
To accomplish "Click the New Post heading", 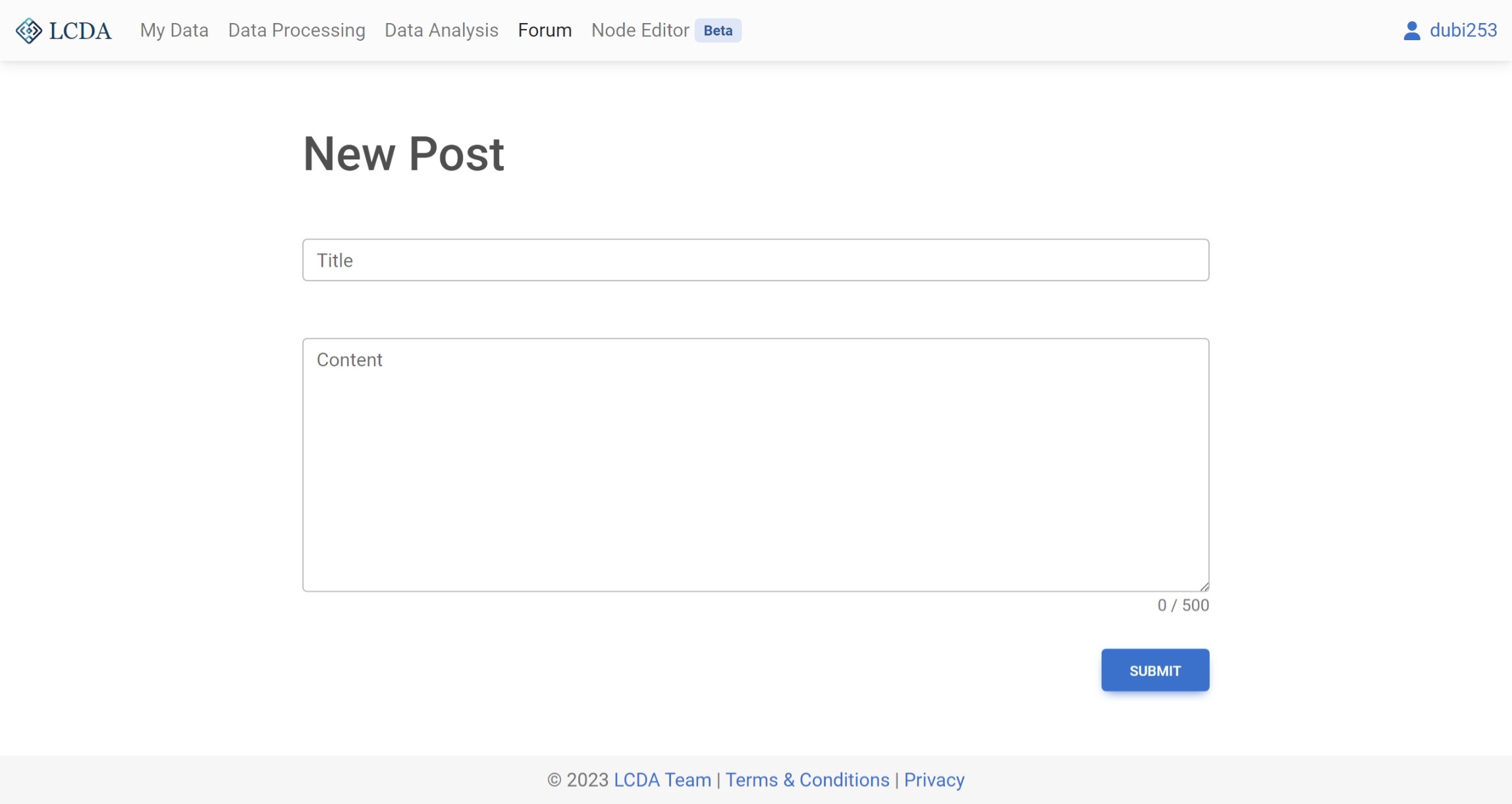I will click(x=404, y=153).
